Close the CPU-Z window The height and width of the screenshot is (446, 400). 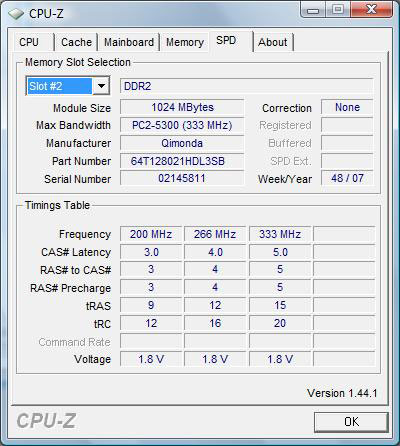(371, 10)
